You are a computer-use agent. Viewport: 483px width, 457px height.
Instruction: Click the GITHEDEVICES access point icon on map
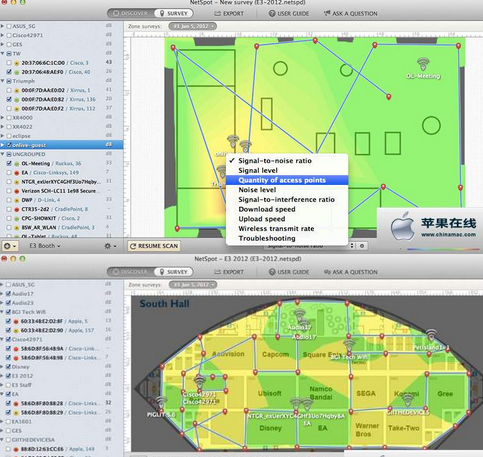click(407, 399)
